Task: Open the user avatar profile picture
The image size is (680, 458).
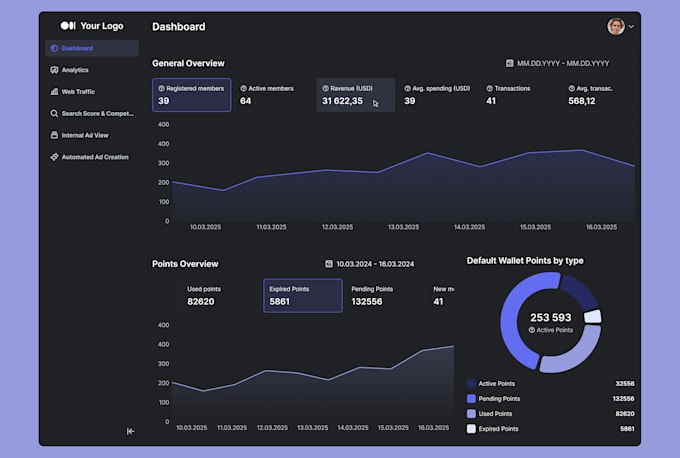Action: [616, 26]
